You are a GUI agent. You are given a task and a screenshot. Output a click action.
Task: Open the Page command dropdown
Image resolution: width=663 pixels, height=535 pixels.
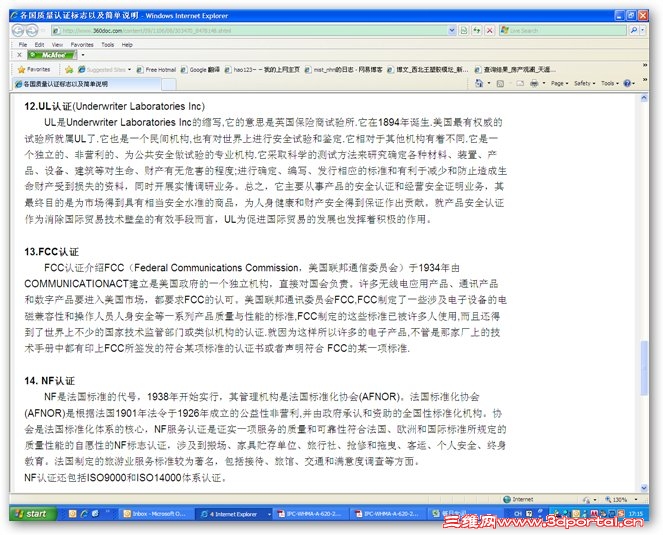[x=559, y=83]
